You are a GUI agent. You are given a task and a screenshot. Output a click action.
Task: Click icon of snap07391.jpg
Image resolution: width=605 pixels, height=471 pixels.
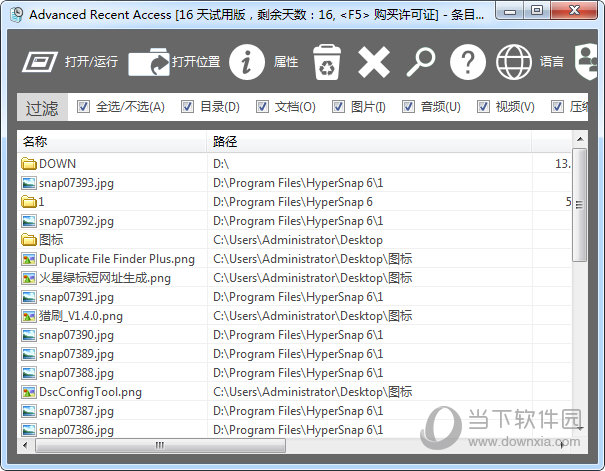pos(29,297)
